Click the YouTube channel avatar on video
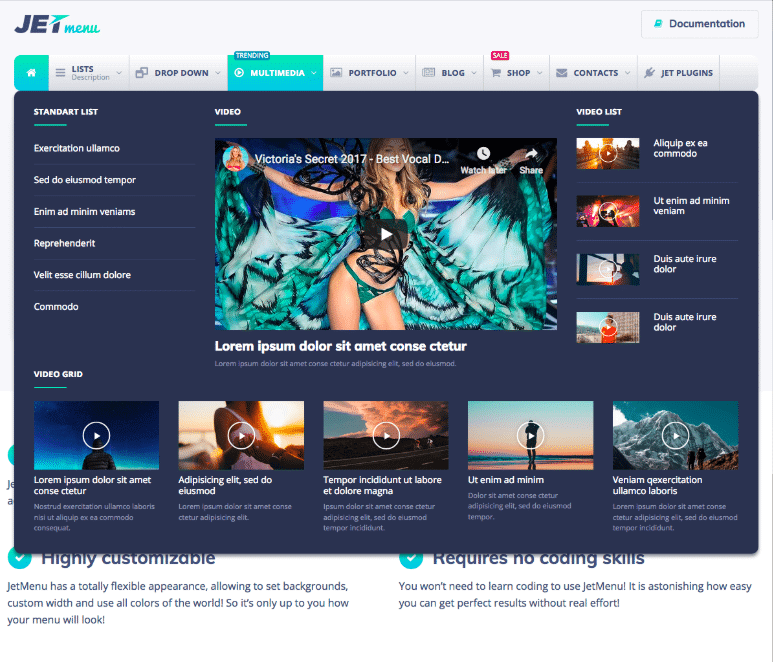The image size is (773, 662). (x=235, y=158)
